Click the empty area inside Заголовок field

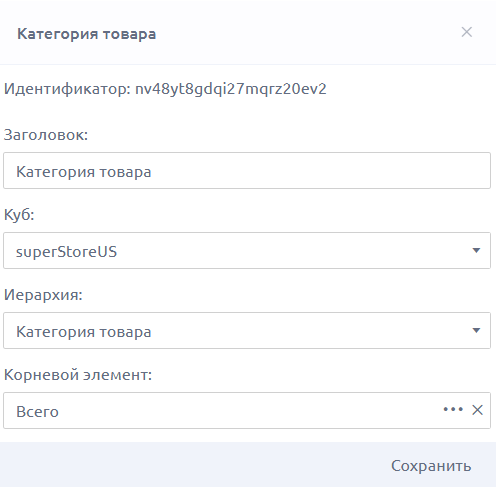pyautogui.click(x=320, y=171)
